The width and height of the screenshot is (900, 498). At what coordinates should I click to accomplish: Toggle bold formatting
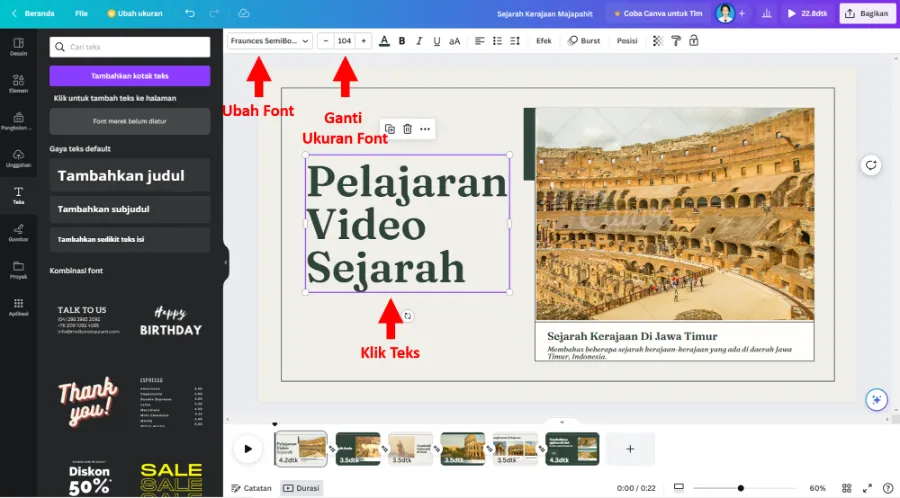tap(402, 41)
